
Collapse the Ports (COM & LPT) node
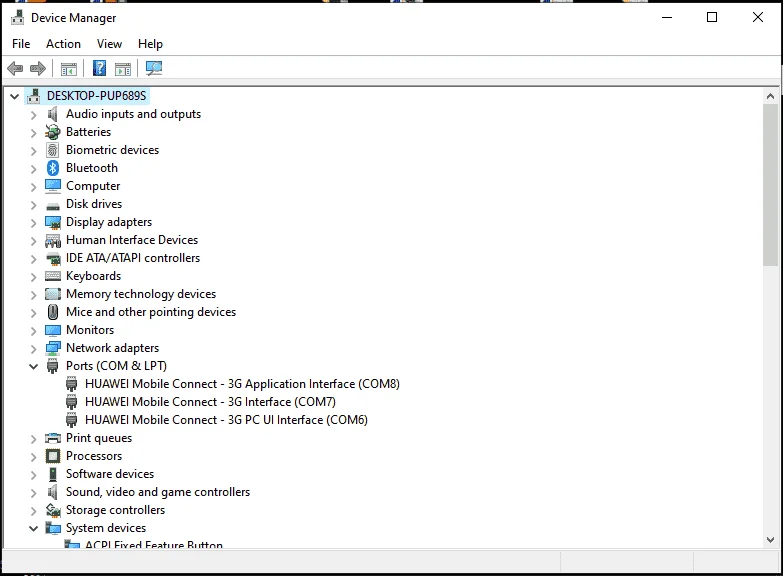pyautogui.click(x=33, y=366)
